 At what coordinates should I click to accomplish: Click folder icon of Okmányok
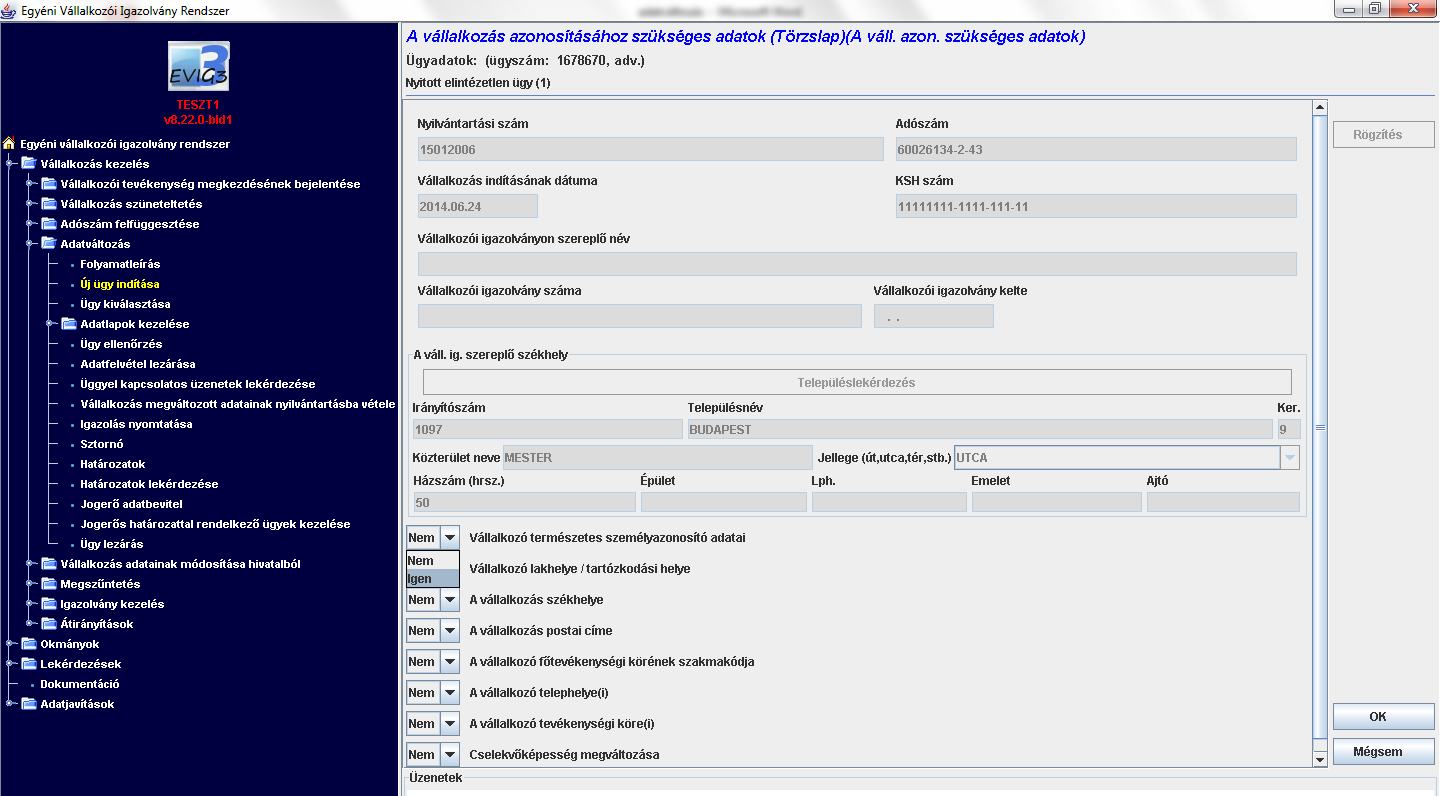point(28,644)
